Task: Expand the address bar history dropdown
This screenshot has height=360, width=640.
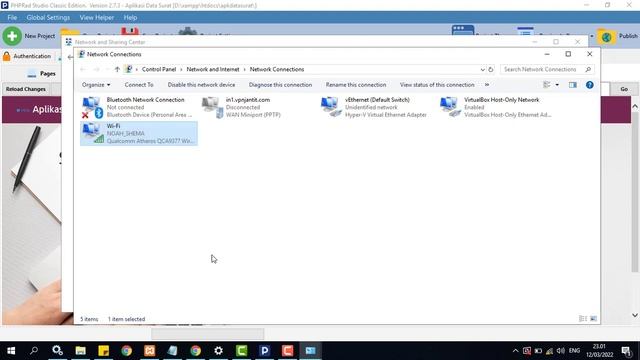Action: pos(482,69)
